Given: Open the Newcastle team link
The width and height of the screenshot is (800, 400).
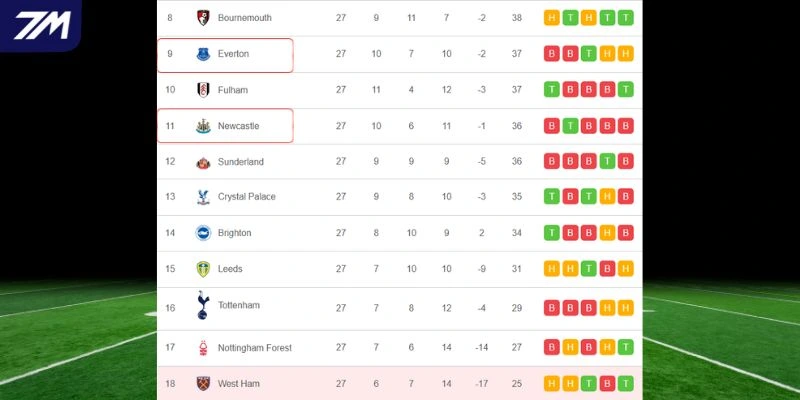Looking at the screenshot, I should (x=238, y=126).
